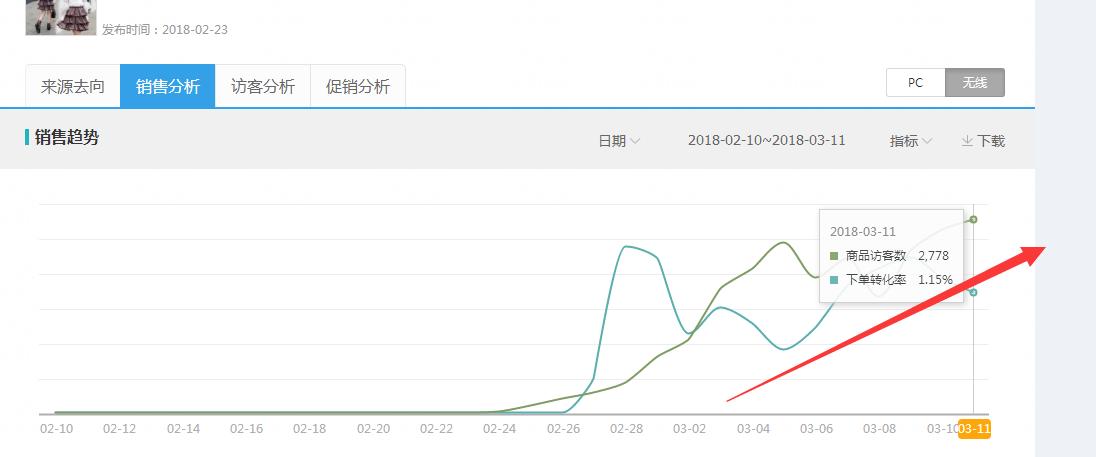The width and height of the screenshot is (1096, 457).
Task: Open the 来源去向 tab
Action: click(x=73, y=86)
